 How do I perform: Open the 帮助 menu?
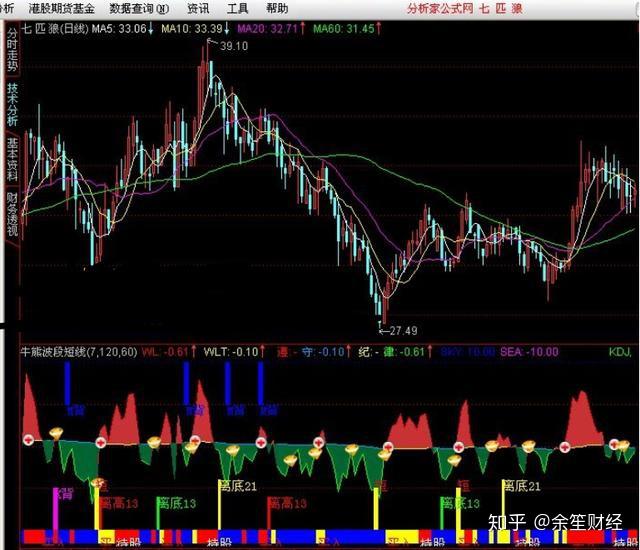277,8
